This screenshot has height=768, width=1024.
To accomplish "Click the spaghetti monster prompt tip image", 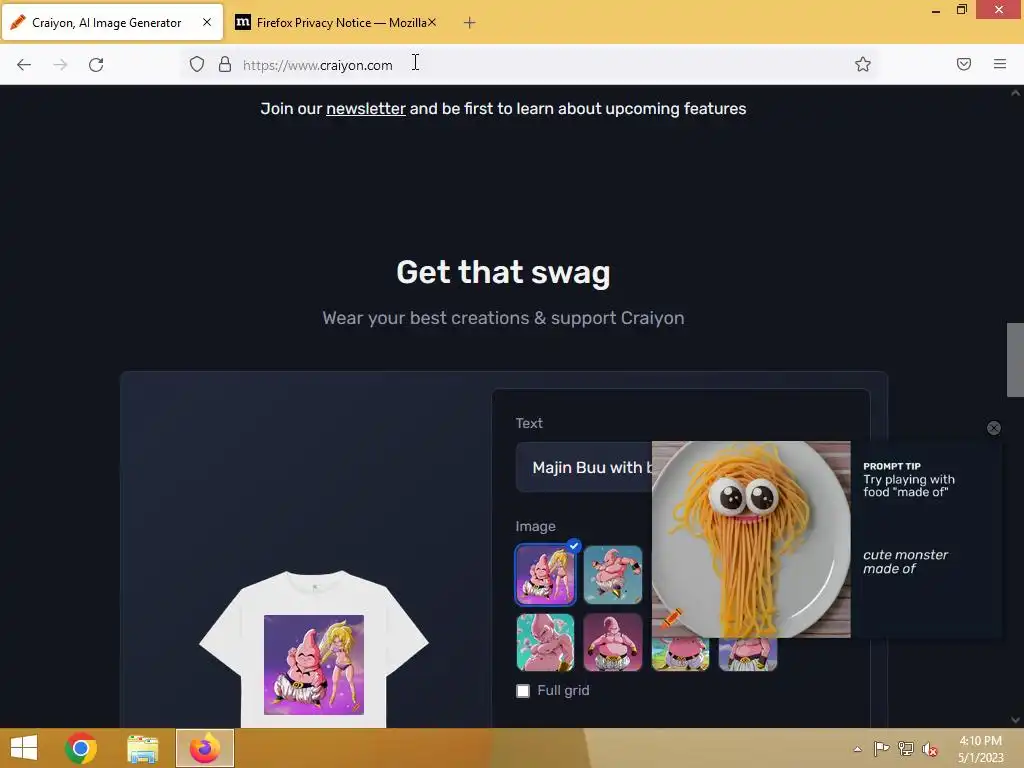I will point(751,539).
